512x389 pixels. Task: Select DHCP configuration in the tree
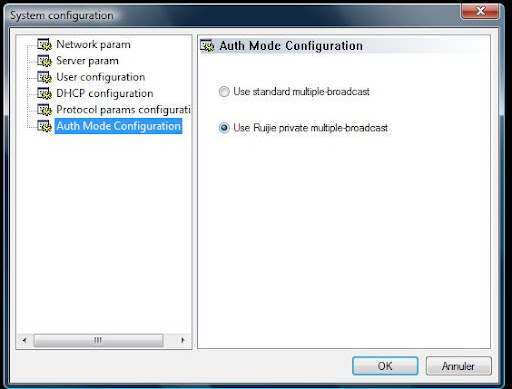(x=105, y=93)
